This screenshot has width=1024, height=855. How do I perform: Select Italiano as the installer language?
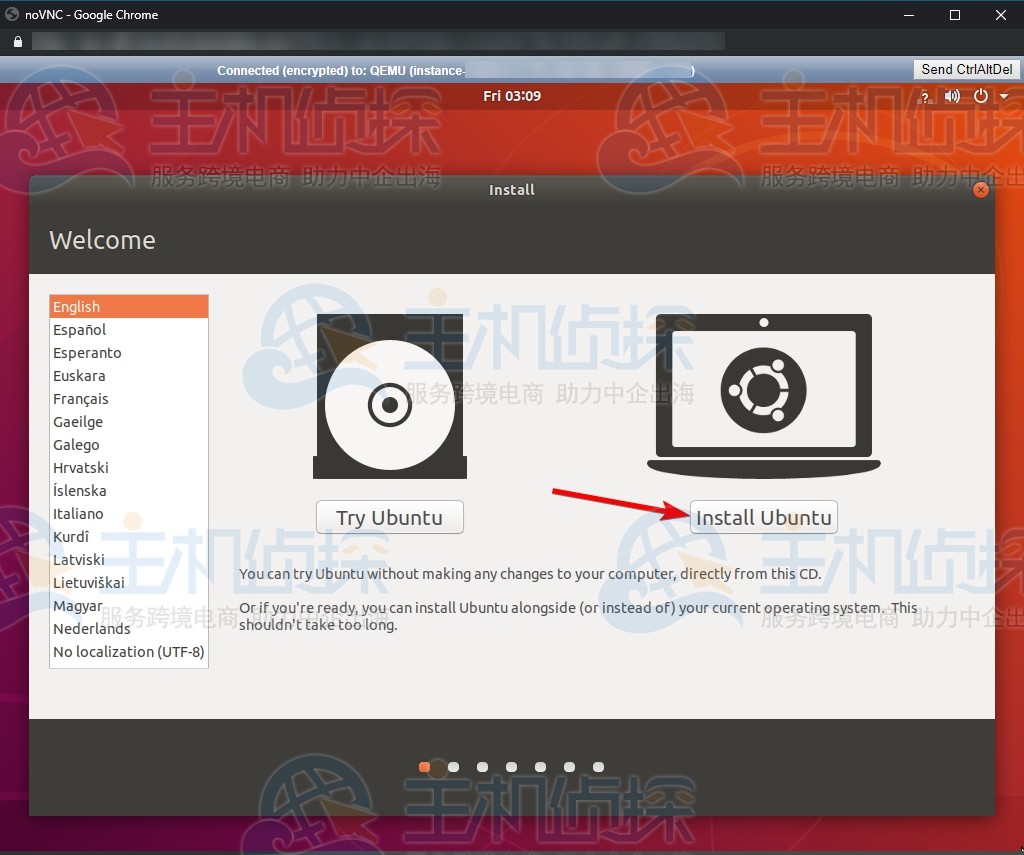coord(78,514)
